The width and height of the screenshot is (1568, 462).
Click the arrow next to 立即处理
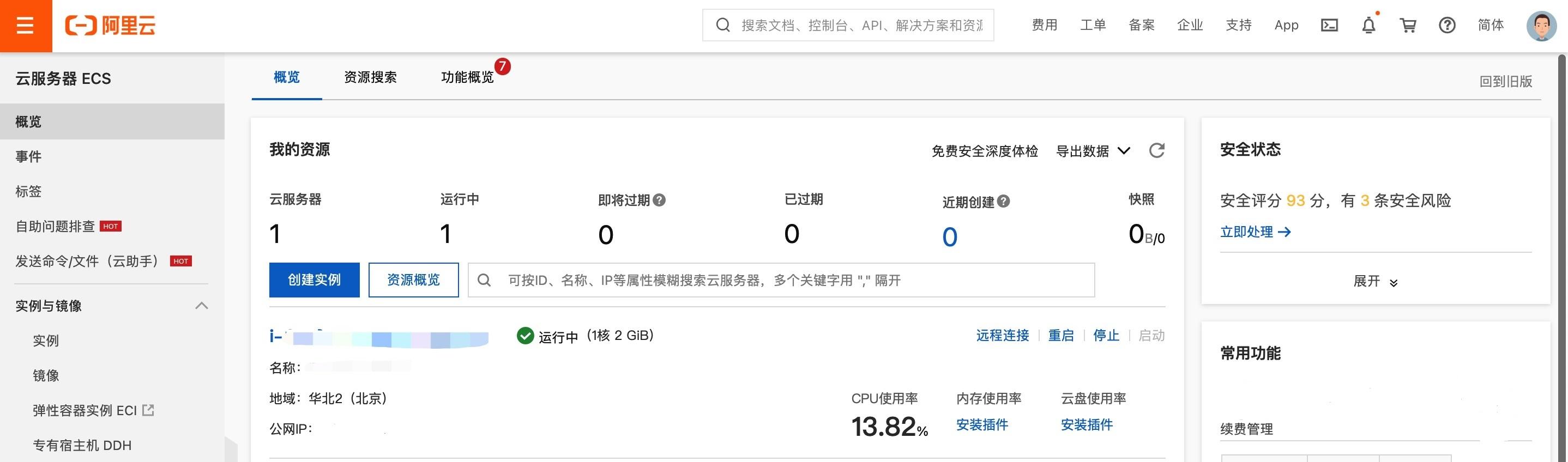[x=1284, y=232]
